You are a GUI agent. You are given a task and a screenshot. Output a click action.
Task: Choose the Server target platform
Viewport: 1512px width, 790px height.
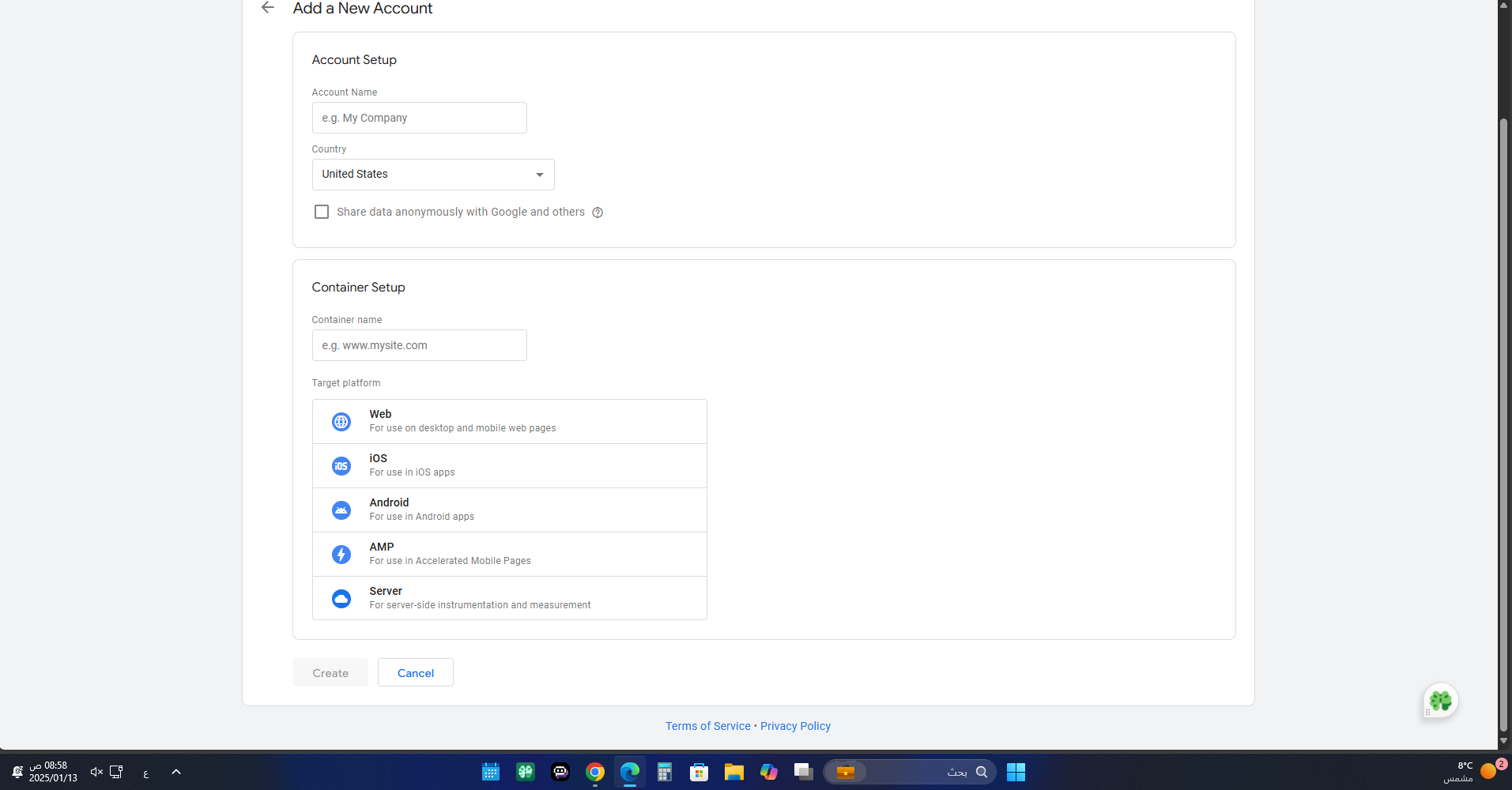tap(509, 598)
